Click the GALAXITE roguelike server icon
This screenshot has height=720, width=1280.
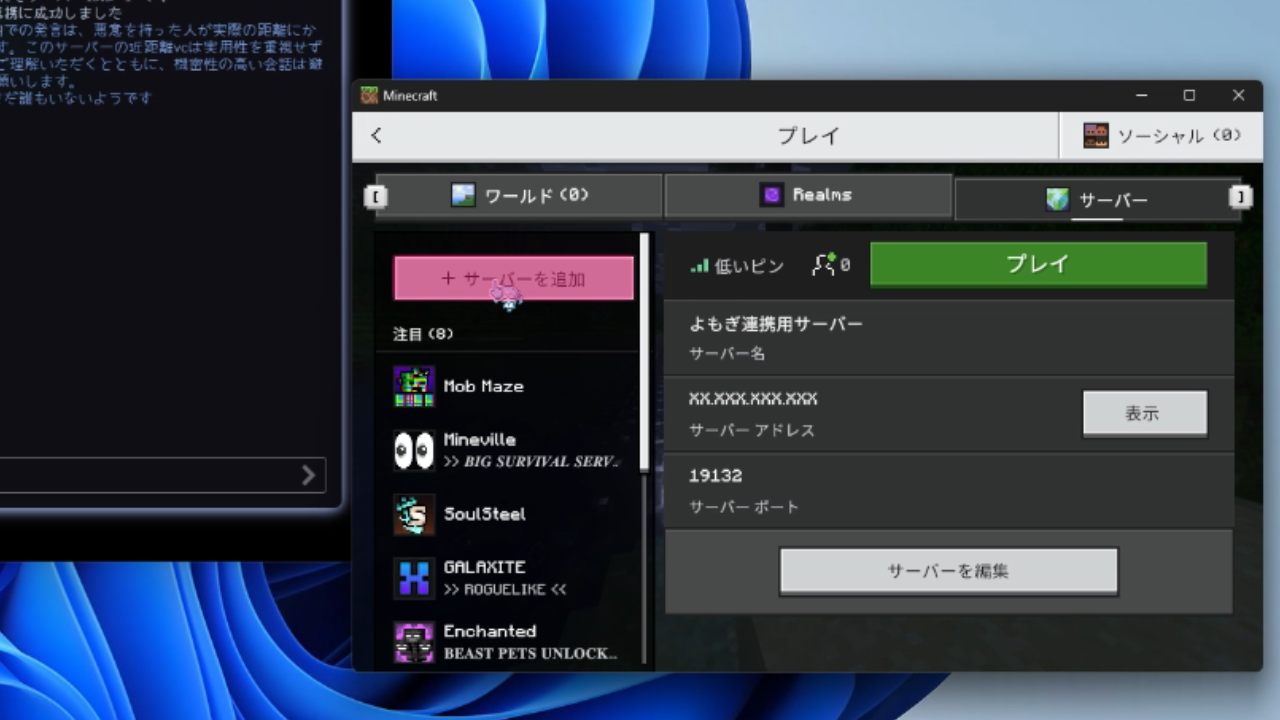click(x=412, y=578)
